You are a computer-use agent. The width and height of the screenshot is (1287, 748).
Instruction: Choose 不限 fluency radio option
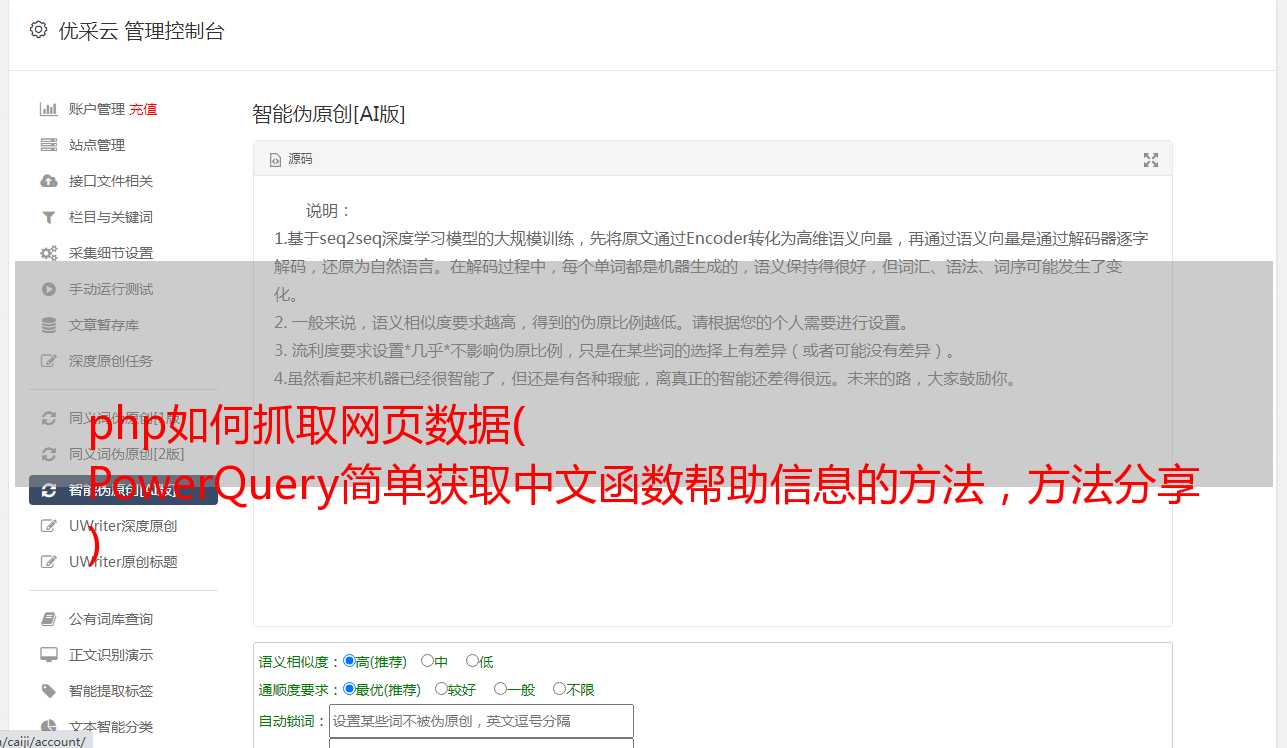[x=559, y=689]
